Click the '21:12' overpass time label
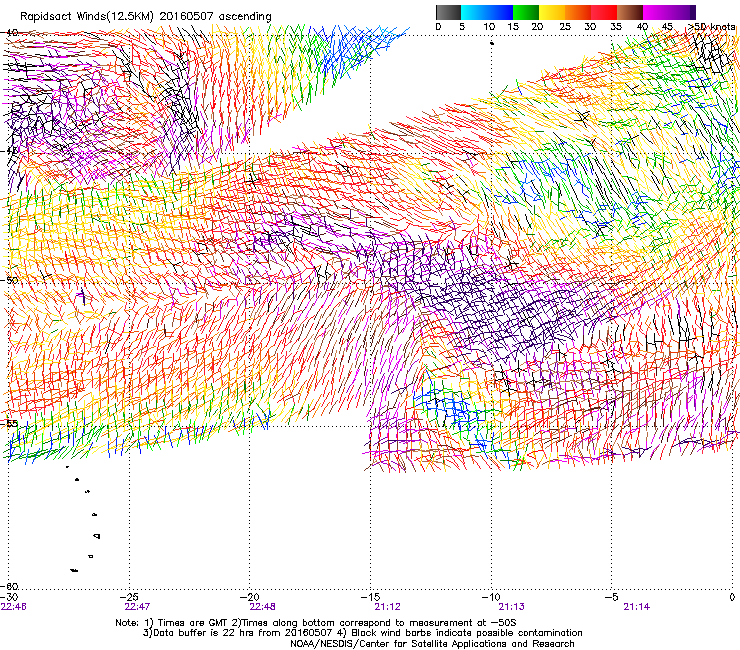Viewport: 740px width, 650px height. (387, 607)
